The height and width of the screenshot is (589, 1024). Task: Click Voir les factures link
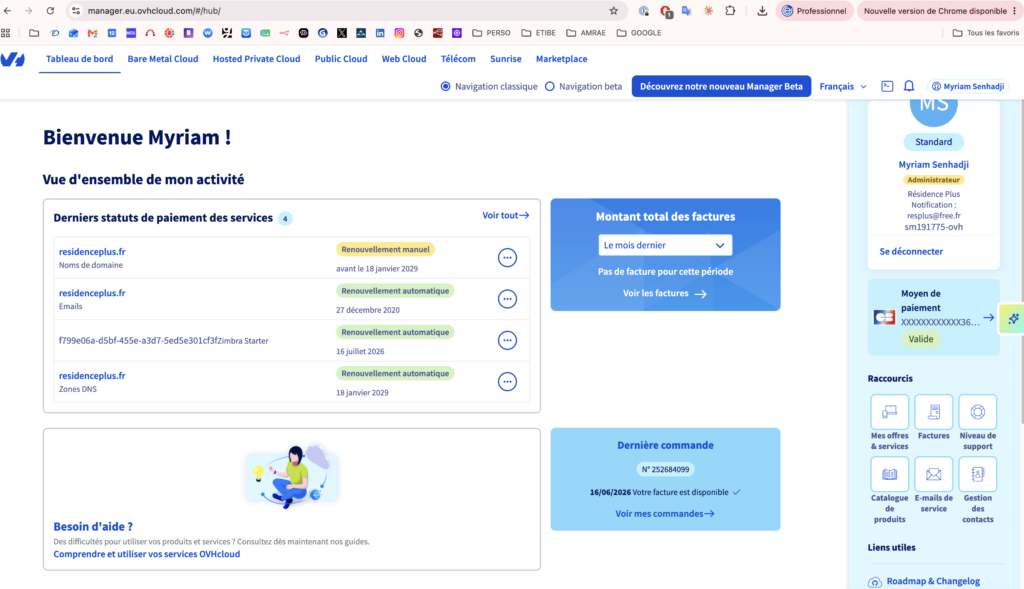tap(665, 294)
